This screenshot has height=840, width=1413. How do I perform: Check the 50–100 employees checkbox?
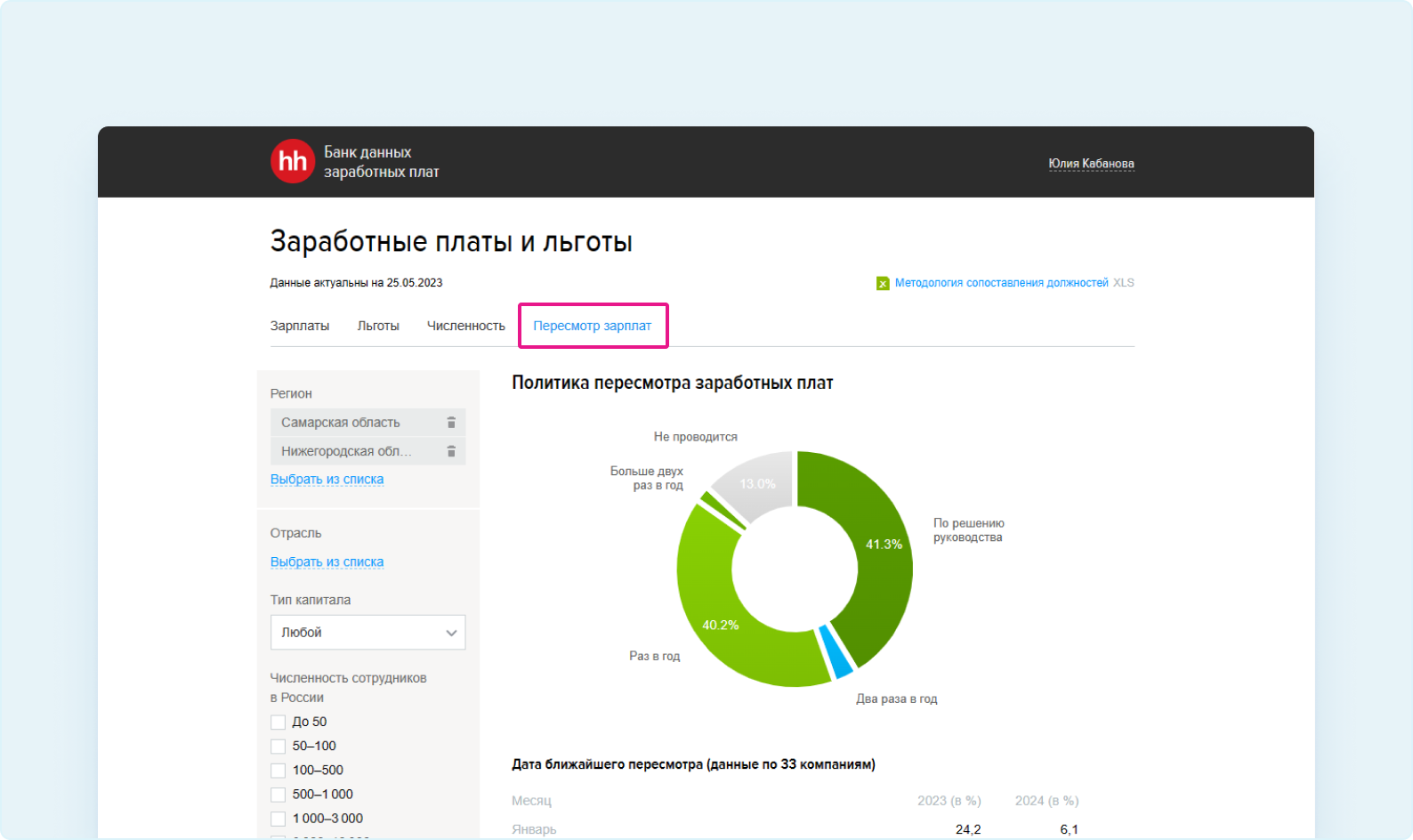(x=279, y=747)
